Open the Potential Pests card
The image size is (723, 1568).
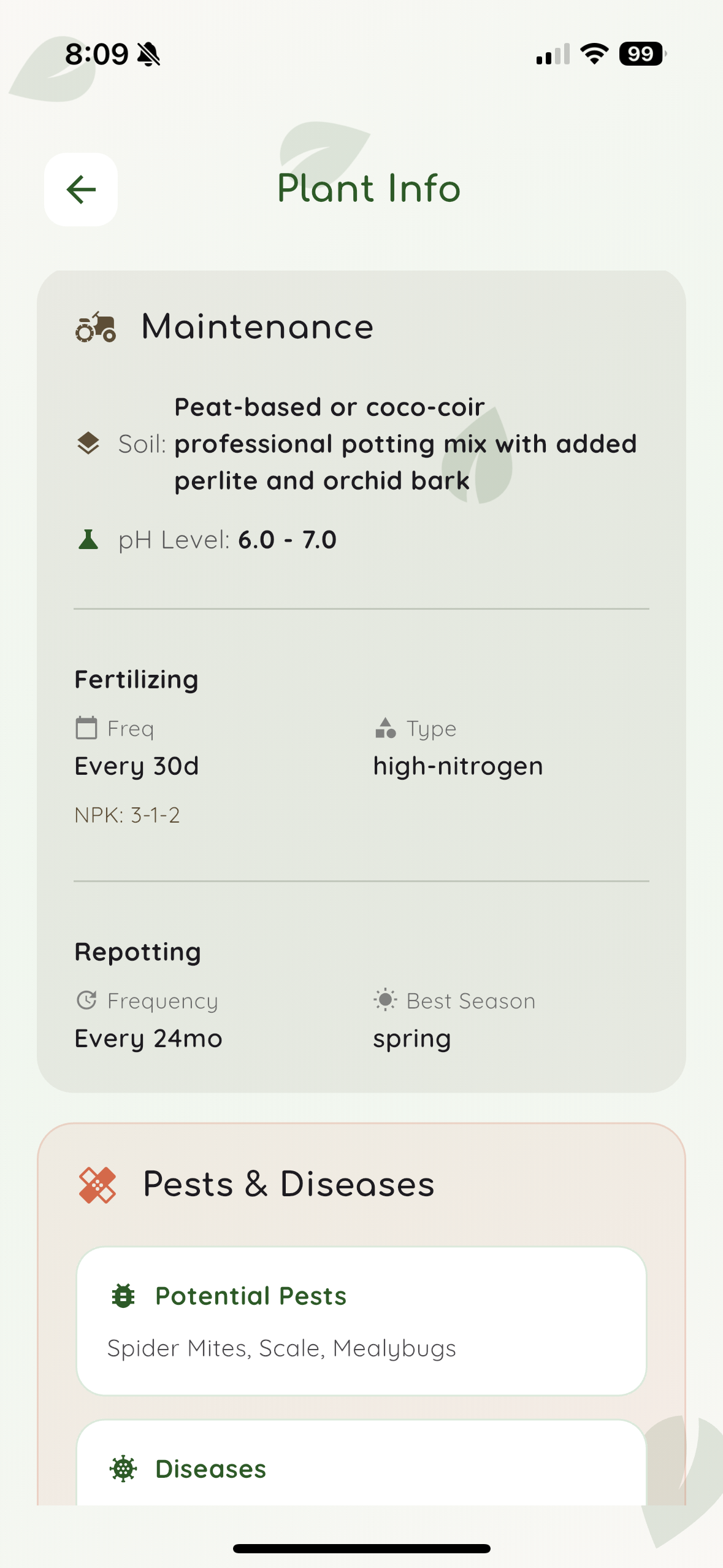tap(361, 1321)
